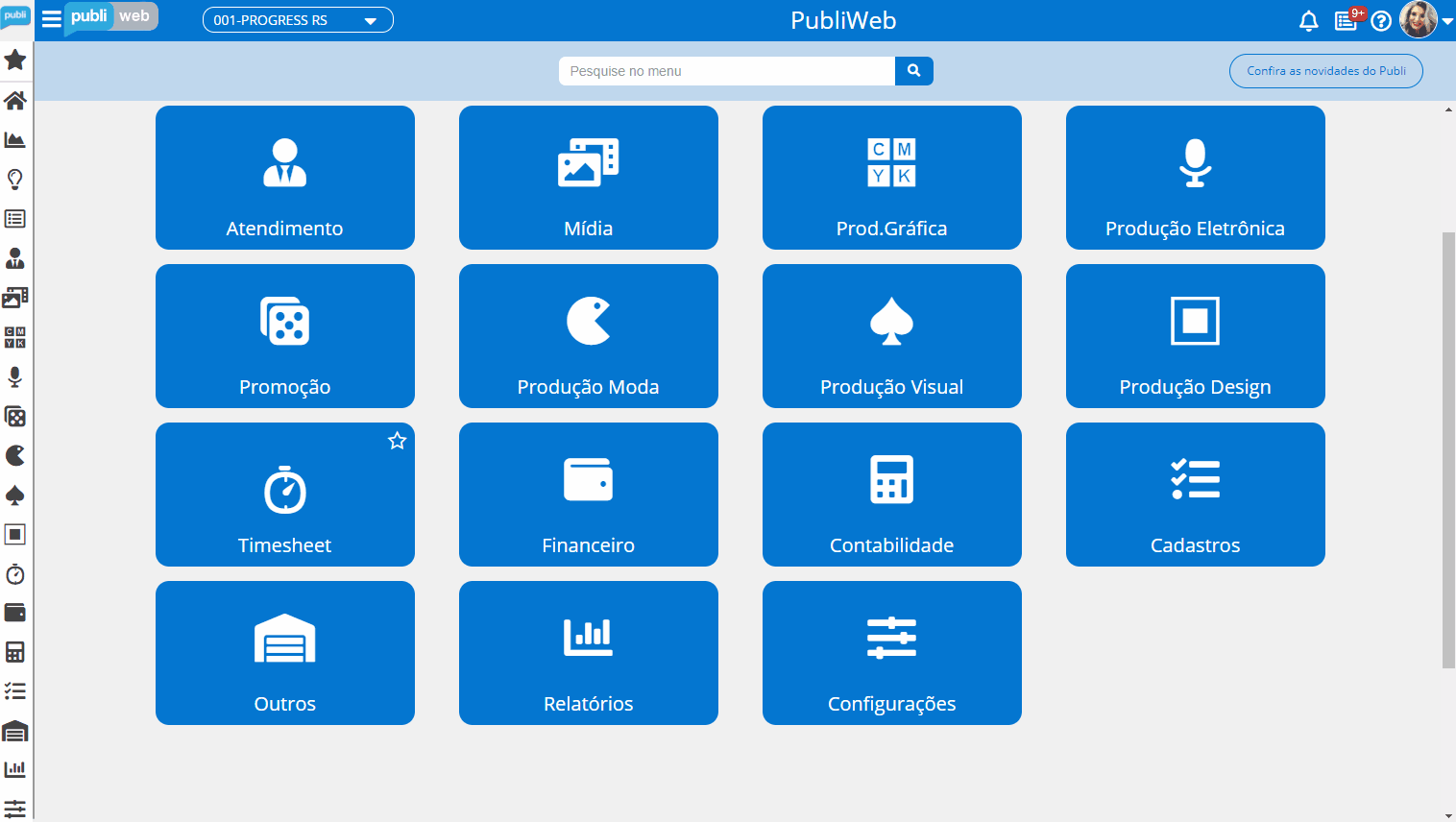Screen dimensions: 1456x822
Task: Expand the 001-PROGRESS RS company dropdown
Action: [x=298, y=20]
